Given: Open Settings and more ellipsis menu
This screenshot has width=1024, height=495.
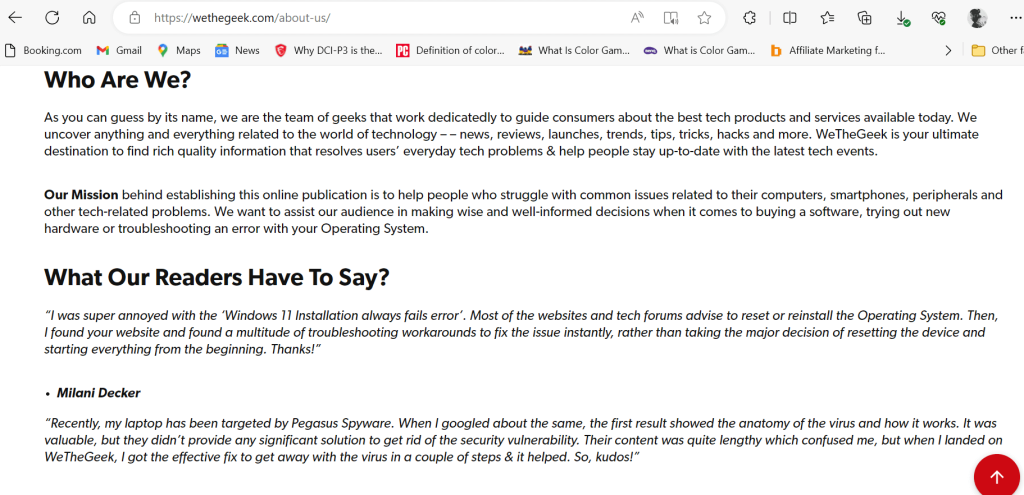Looking at the screenshot, I should 1014,18.
